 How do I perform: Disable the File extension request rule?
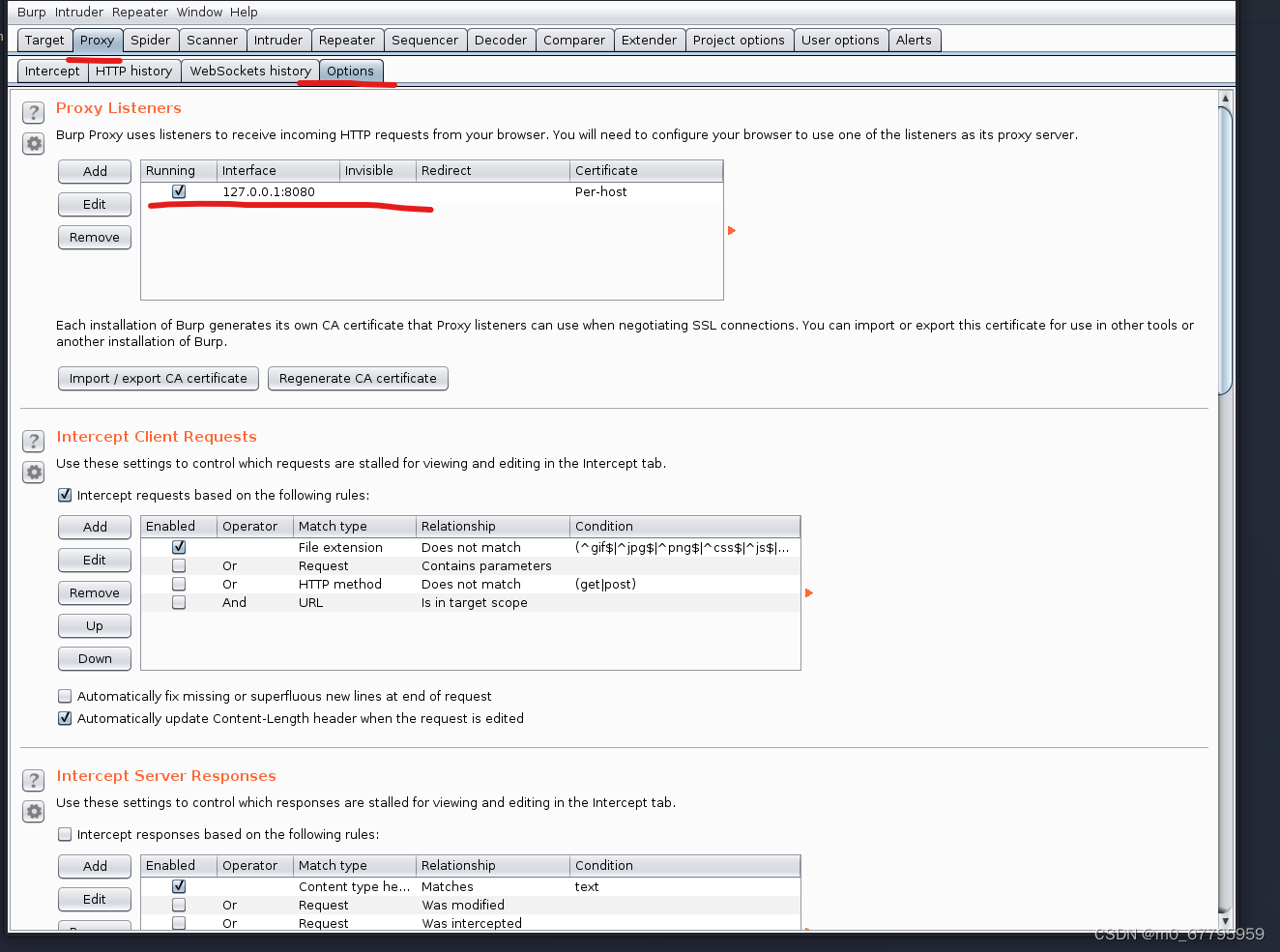pyautogui.click(x=179, y=547)
